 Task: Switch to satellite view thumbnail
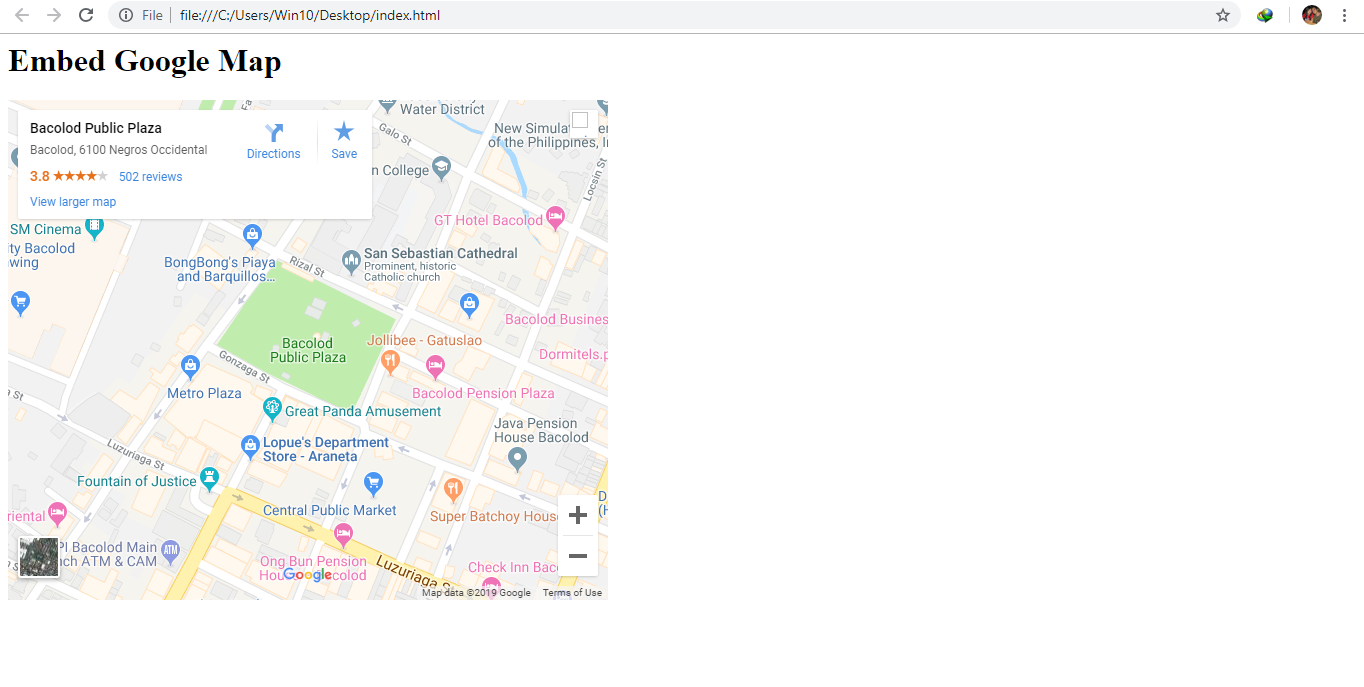[39, 557]
